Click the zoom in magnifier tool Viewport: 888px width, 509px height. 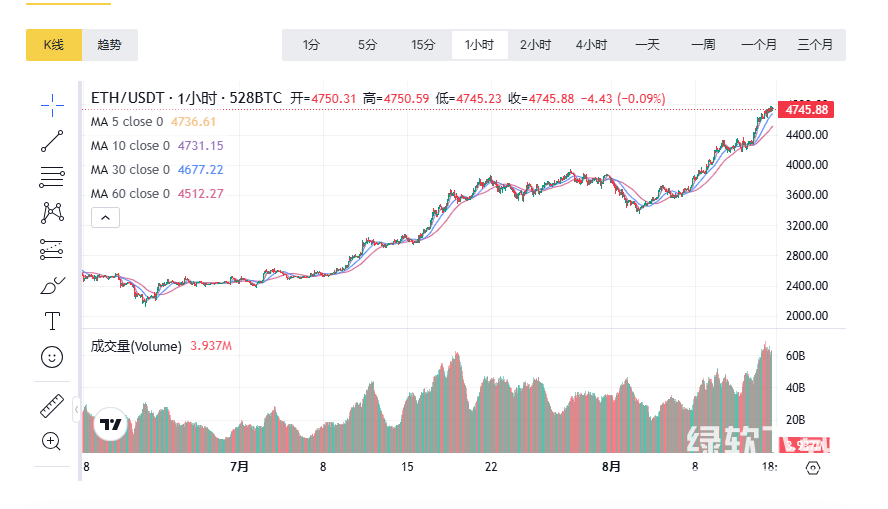tap(52, 441)
